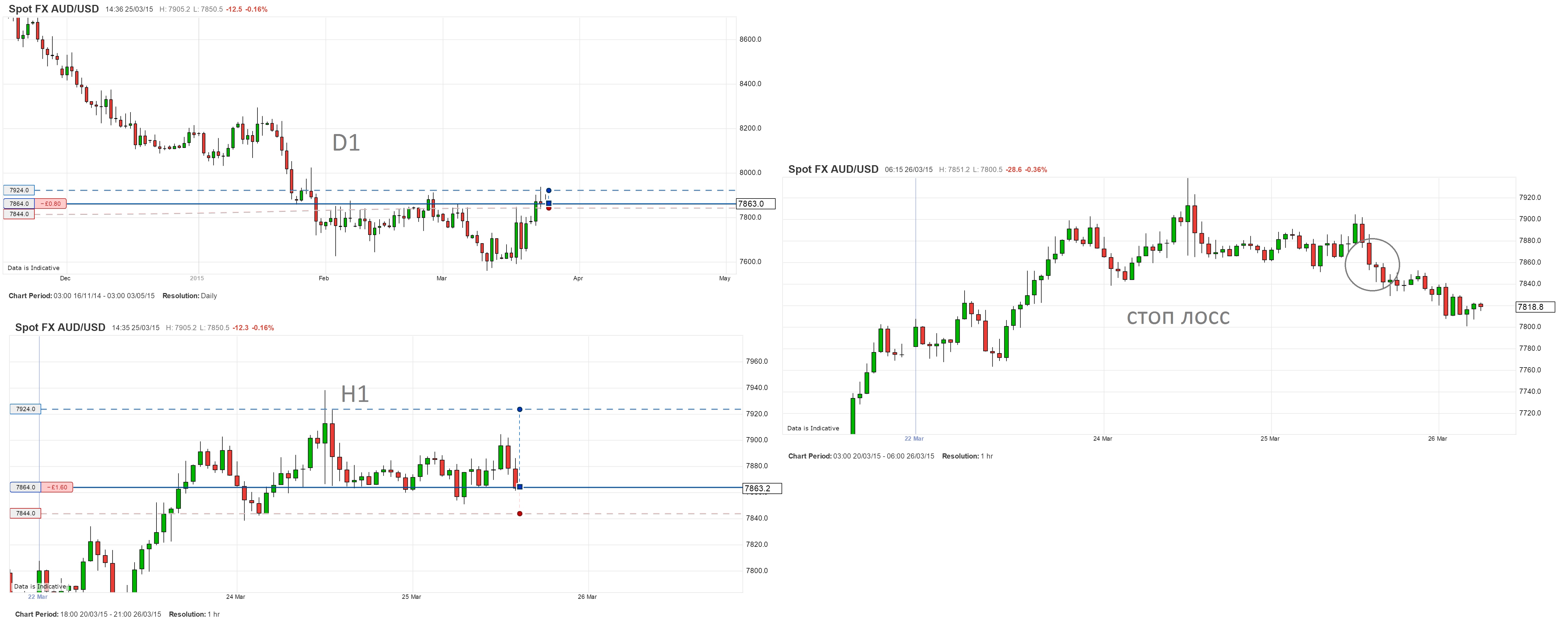The height and width of the screenshot is (637, 1568).
Task: Click the 'Feb' date axis label
Action: pyautogui.click(x=324, y=278)
